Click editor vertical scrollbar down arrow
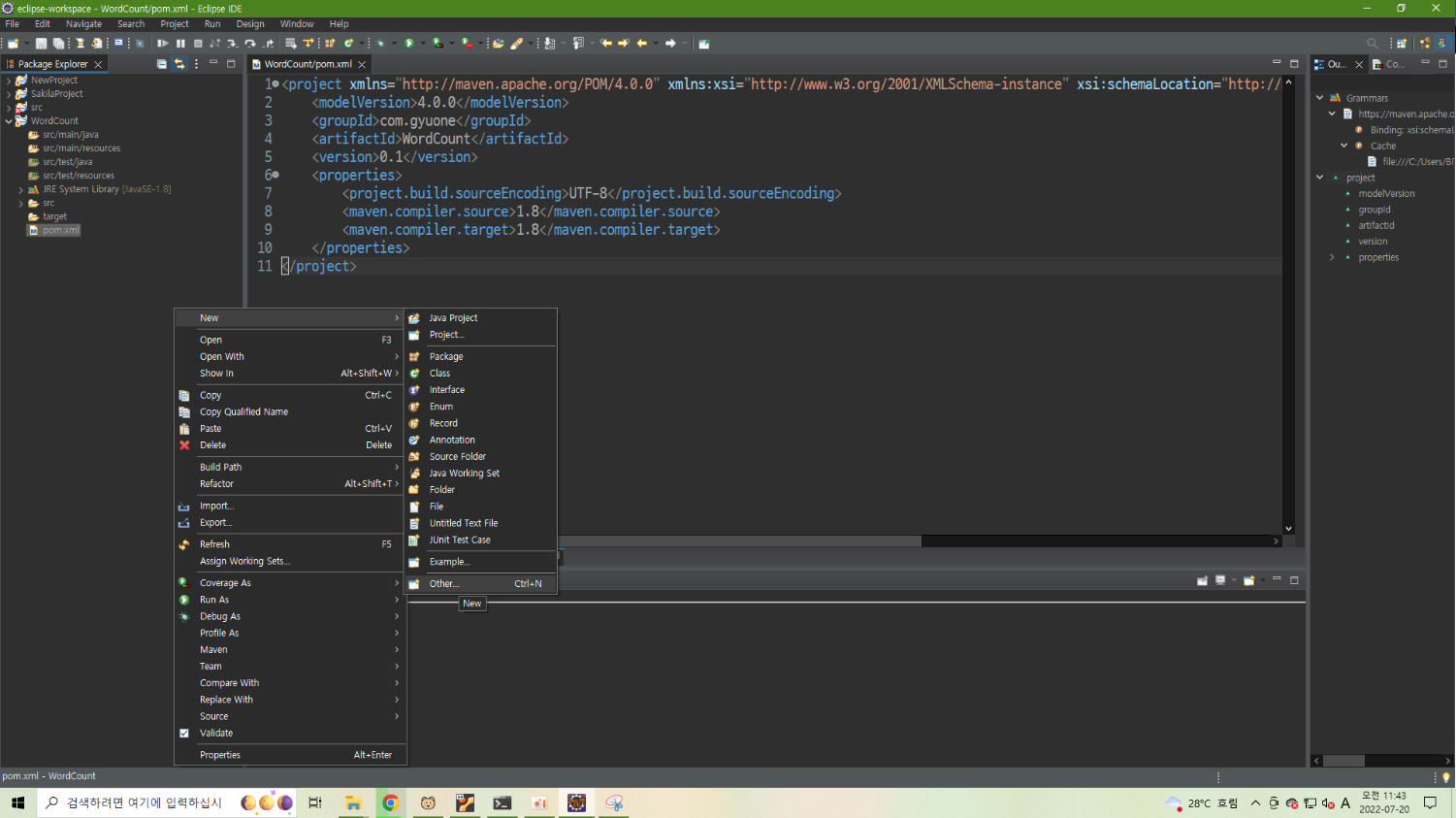The height and width of the screenshot is (818, 1456). [1288, 529]
